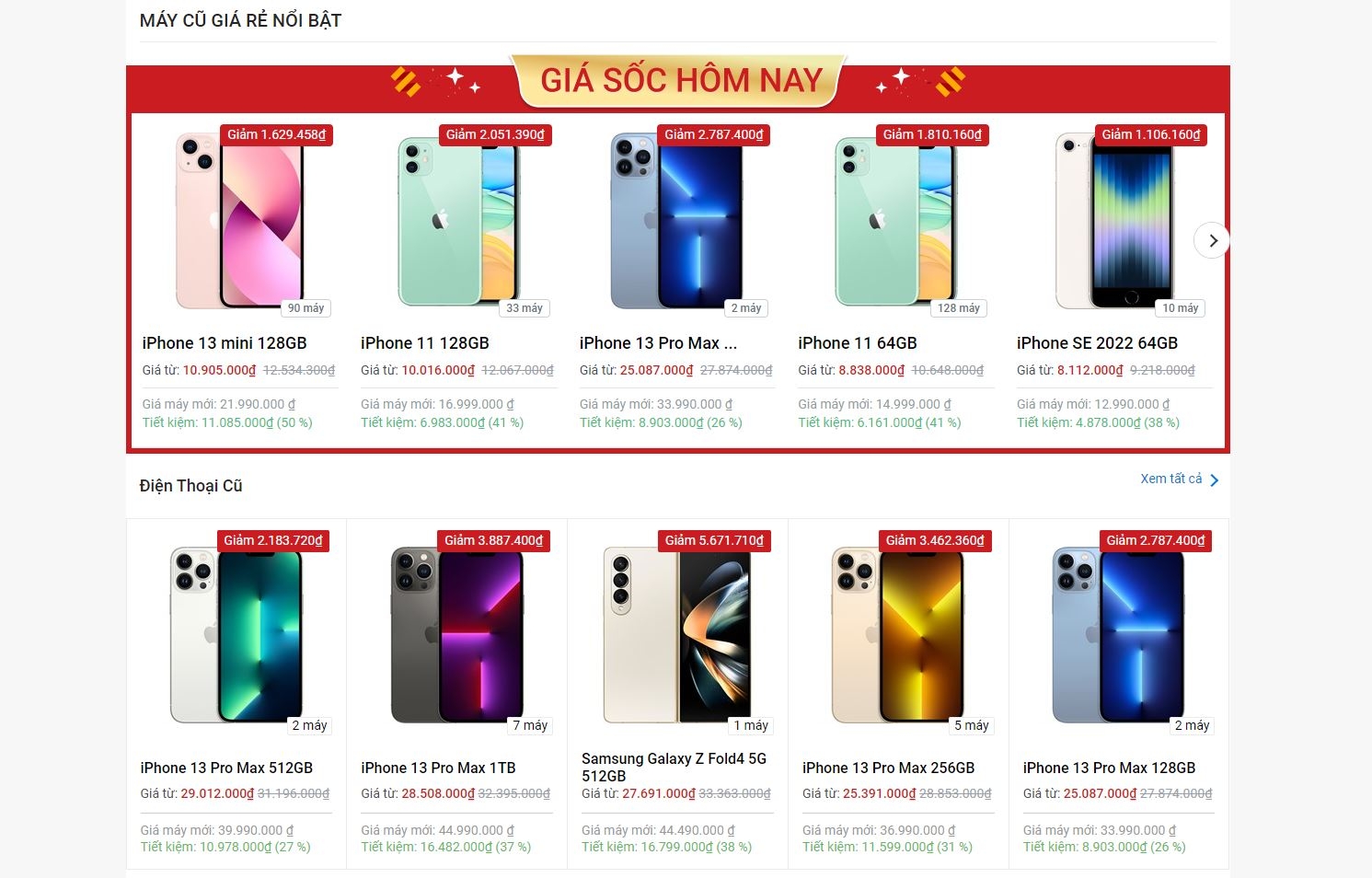
Task: Open iPhone 11 128GB product title
Action: click(425, 343)
